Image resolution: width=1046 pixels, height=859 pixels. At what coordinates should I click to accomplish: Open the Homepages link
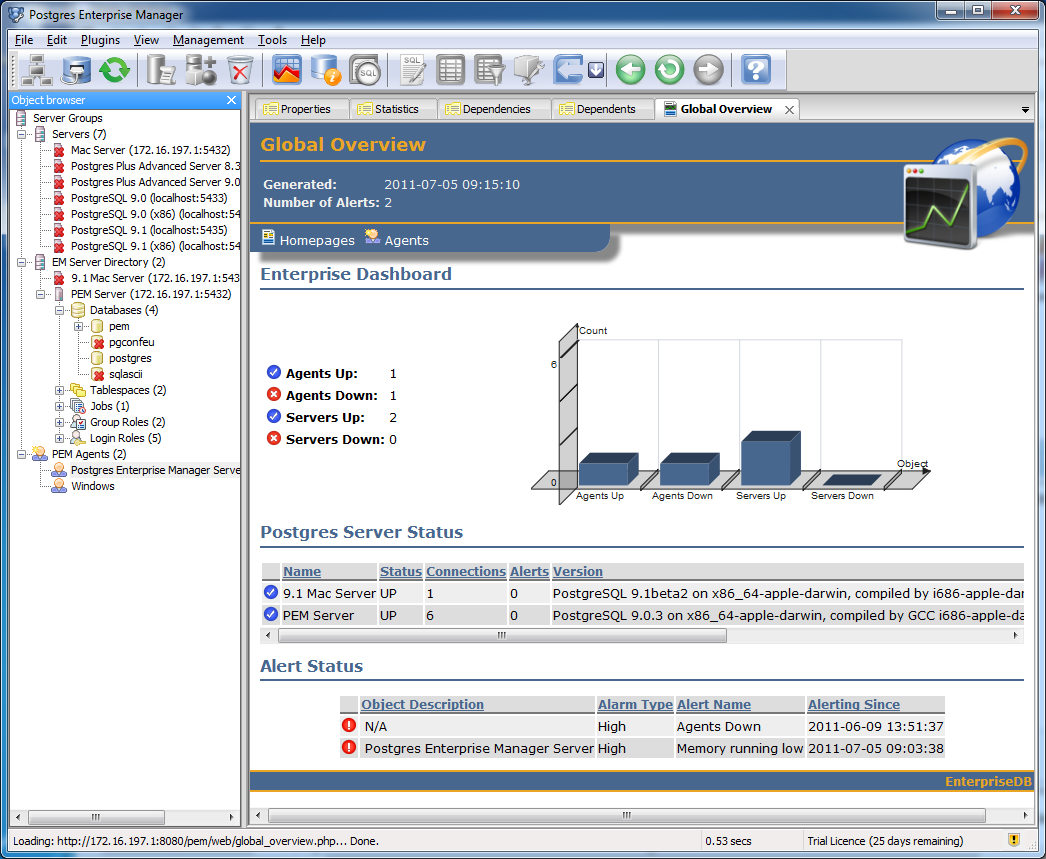317,240
